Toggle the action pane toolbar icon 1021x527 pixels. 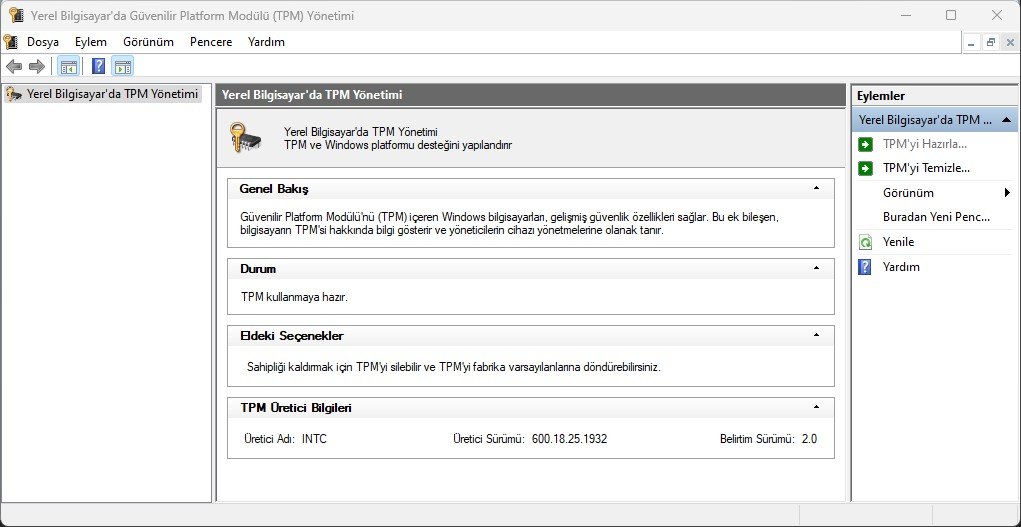click(122, 67)
